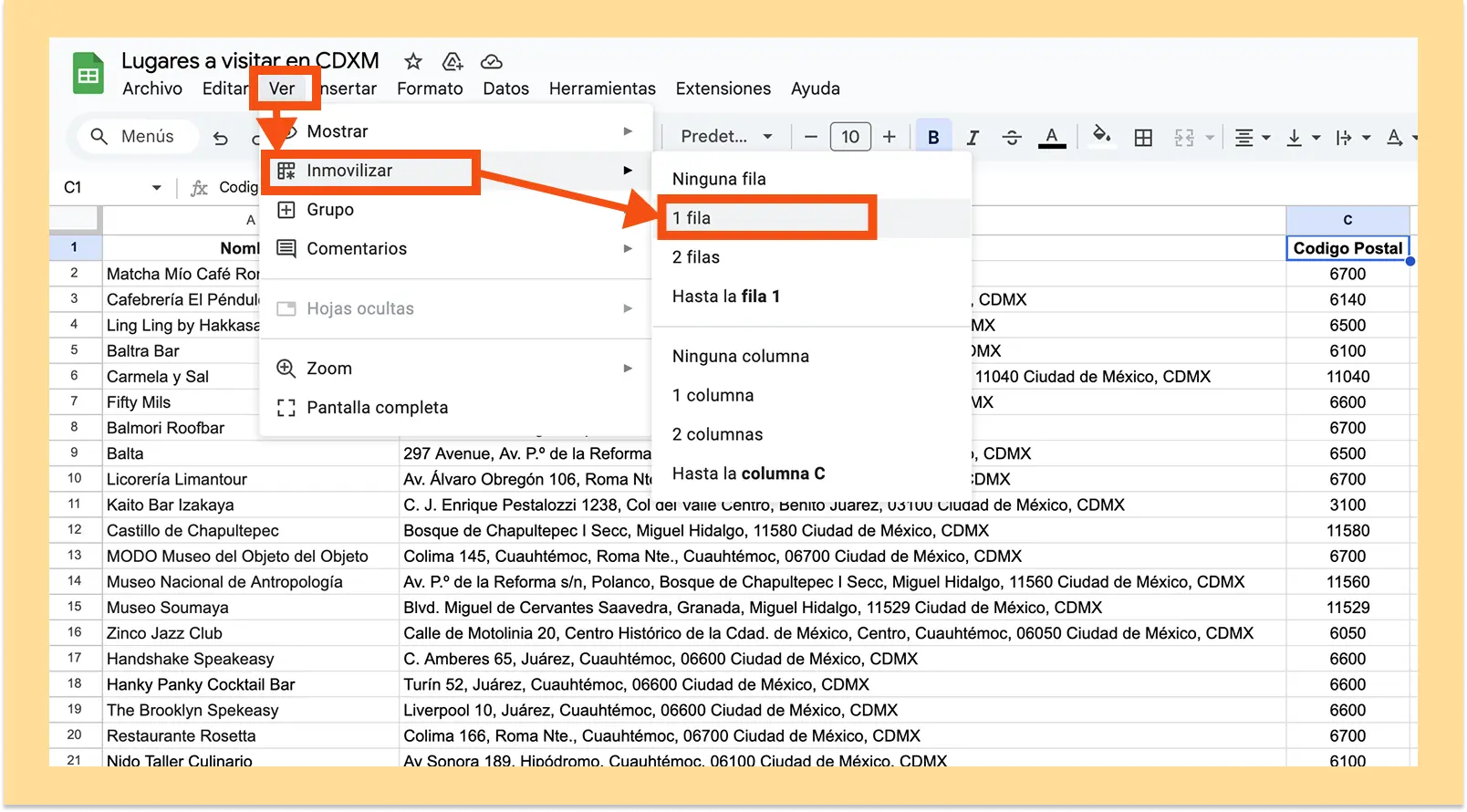Screen dimensions: 1467x812
Task: Click the fx formula icon
Action: (199, 188)
